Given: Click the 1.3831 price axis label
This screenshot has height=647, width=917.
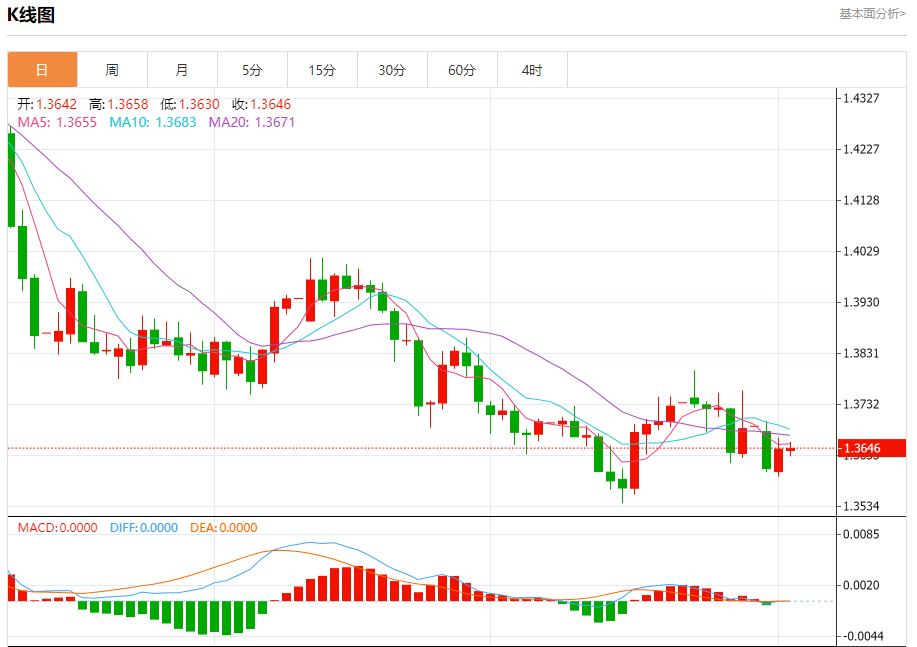Looking at the screenshot, I should pos(861,353).
